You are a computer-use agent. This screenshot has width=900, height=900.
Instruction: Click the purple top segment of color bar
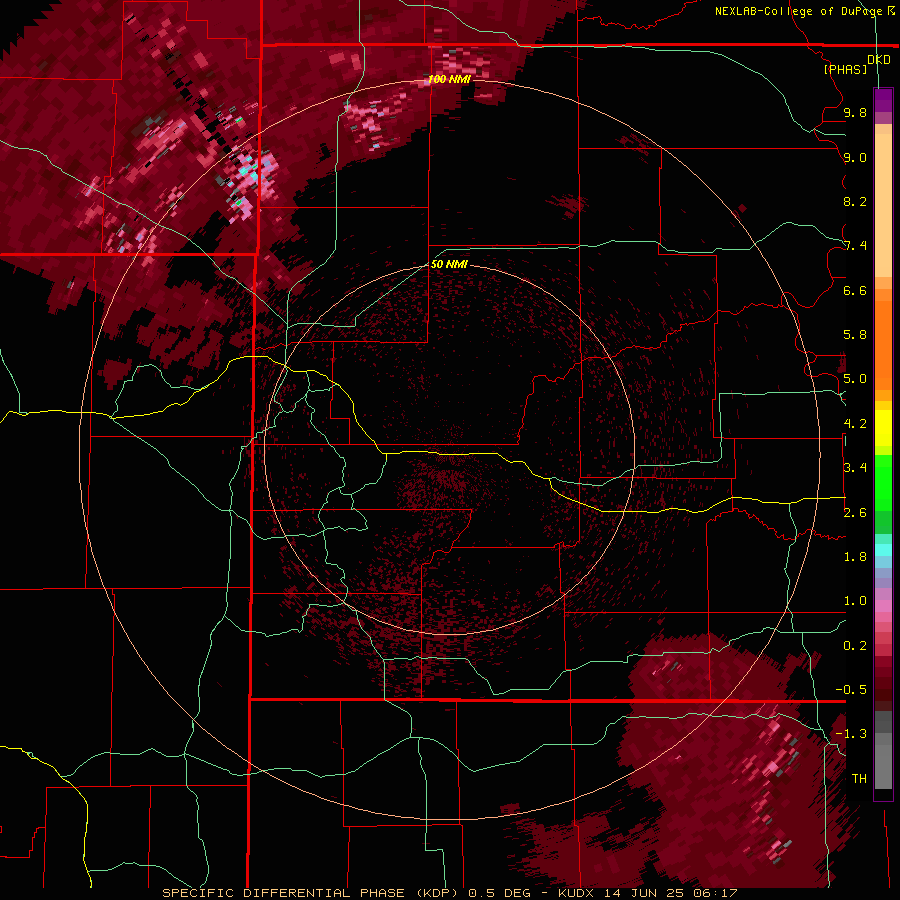pyautogui.click(x=883, y=100)
